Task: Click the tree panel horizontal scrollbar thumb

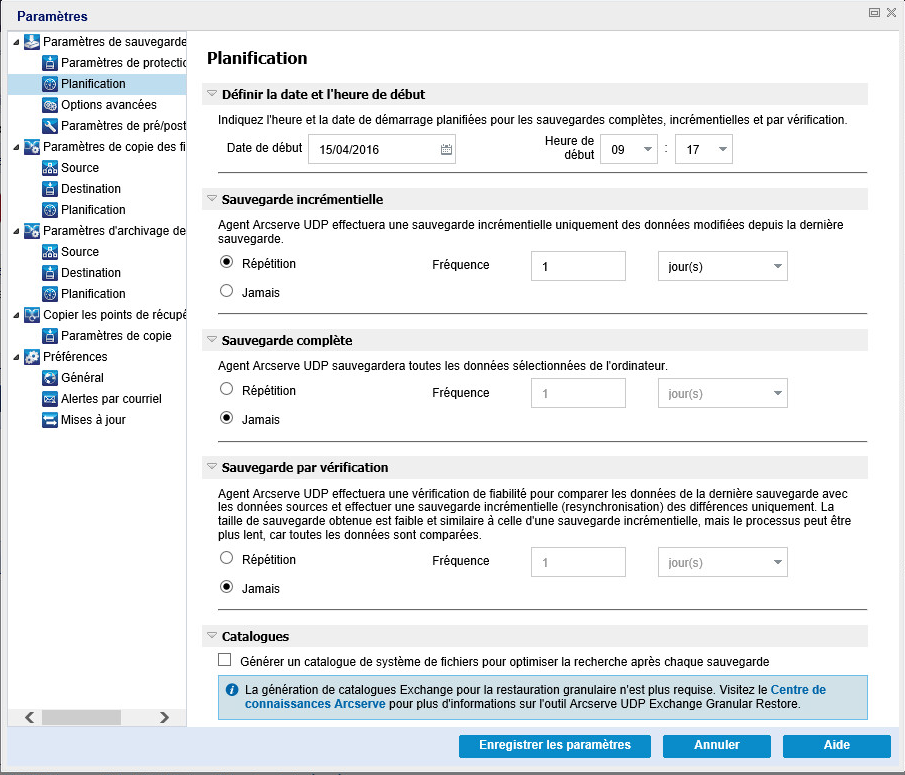Action: (81, 717)
